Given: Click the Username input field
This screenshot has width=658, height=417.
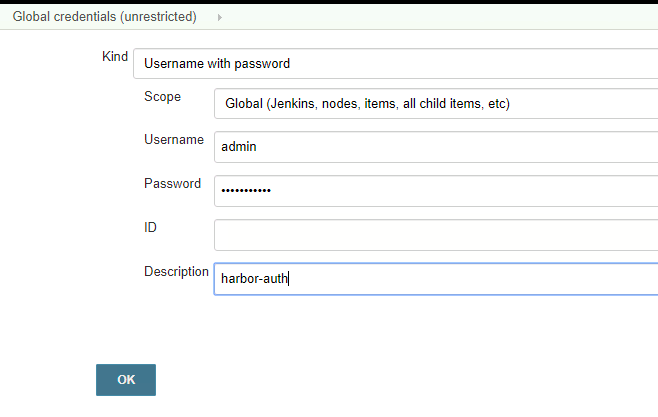Looking at the screenshot, I should (436, 147).
